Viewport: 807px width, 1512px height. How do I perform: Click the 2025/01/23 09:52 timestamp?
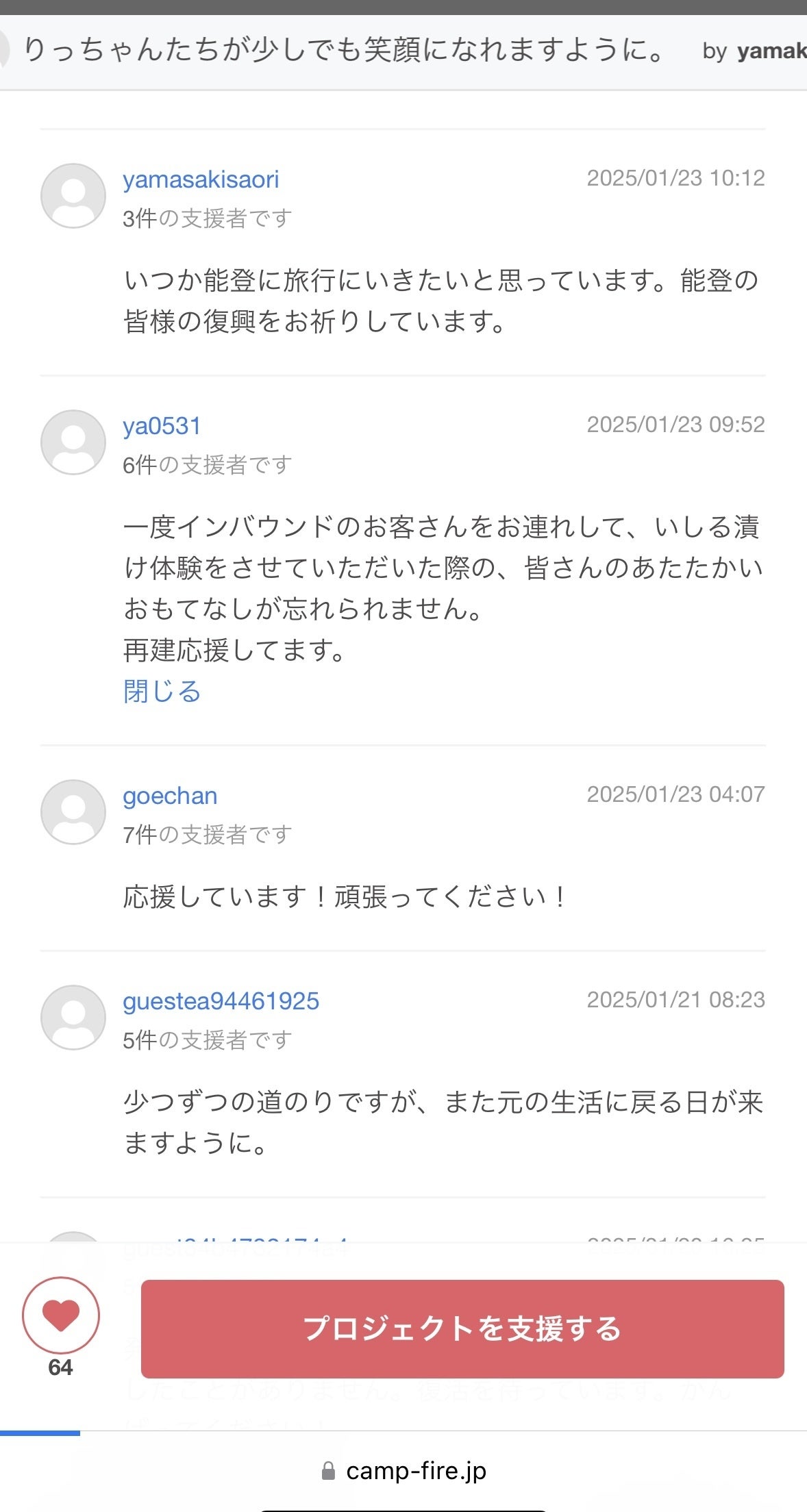pyautogui.click(x=675, y=425)
